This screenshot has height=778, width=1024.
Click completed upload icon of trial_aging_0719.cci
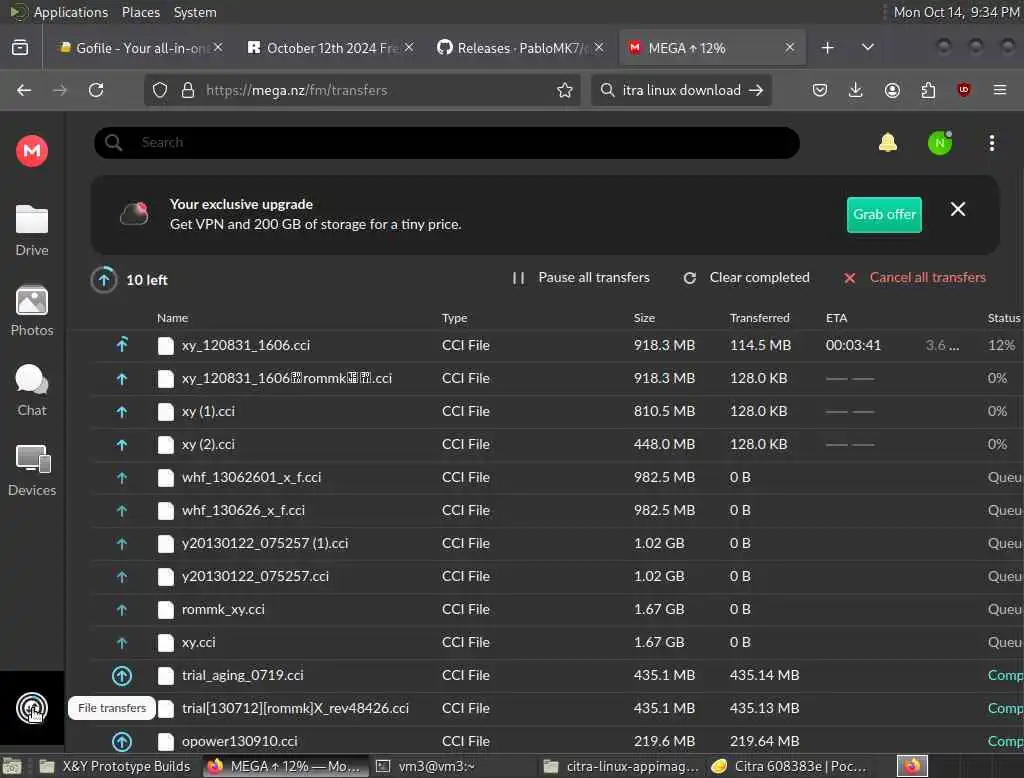[121, 675]
